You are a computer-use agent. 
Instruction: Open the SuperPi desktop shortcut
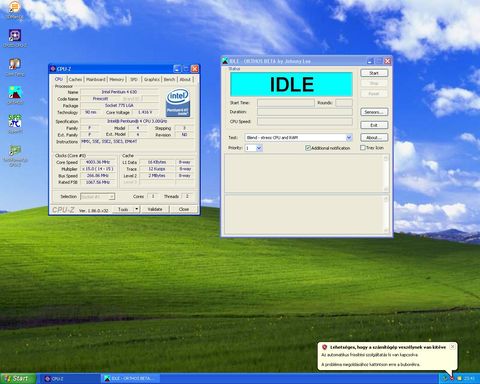(x=15, y=121)
